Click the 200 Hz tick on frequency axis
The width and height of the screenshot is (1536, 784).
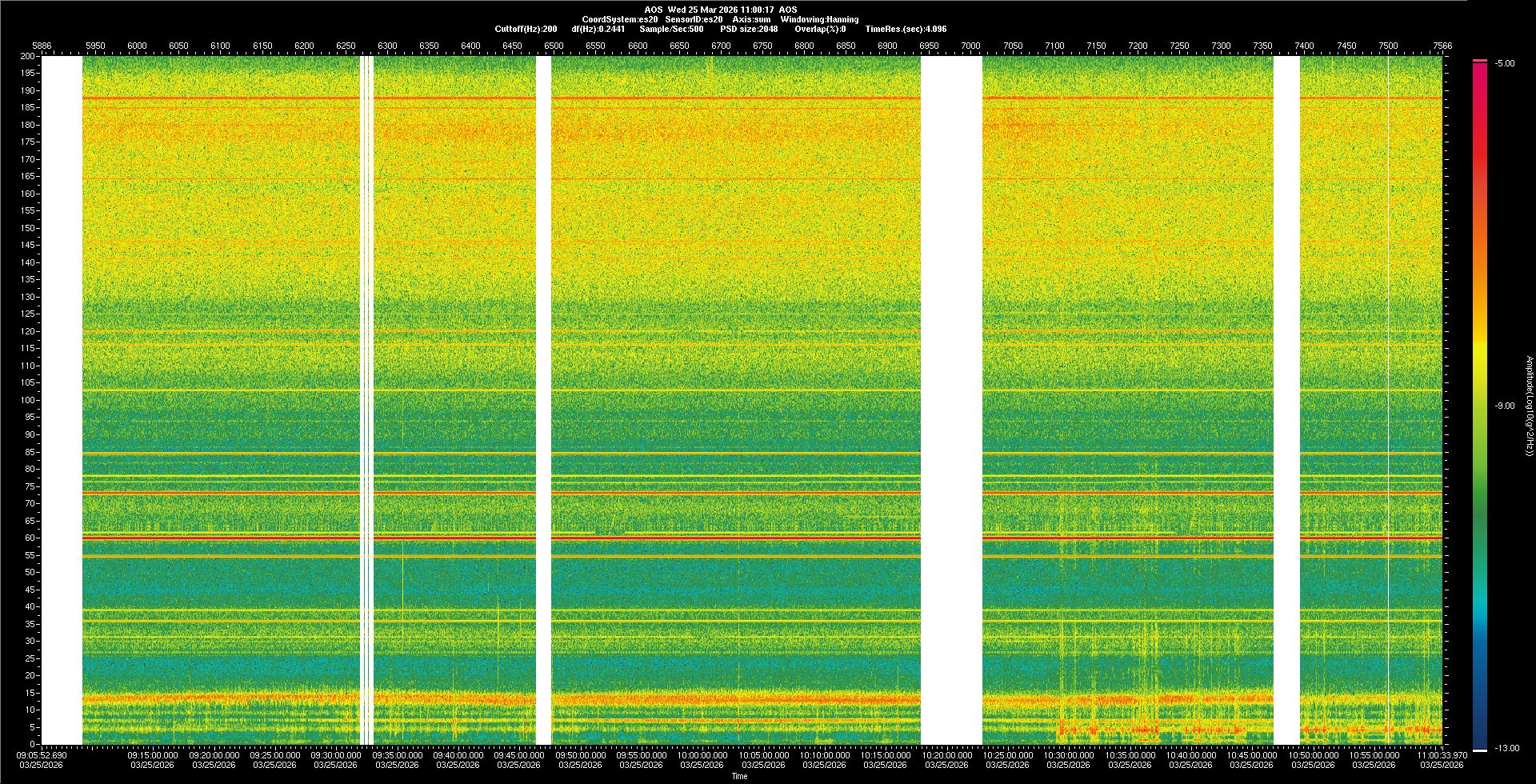coord(28,56)
